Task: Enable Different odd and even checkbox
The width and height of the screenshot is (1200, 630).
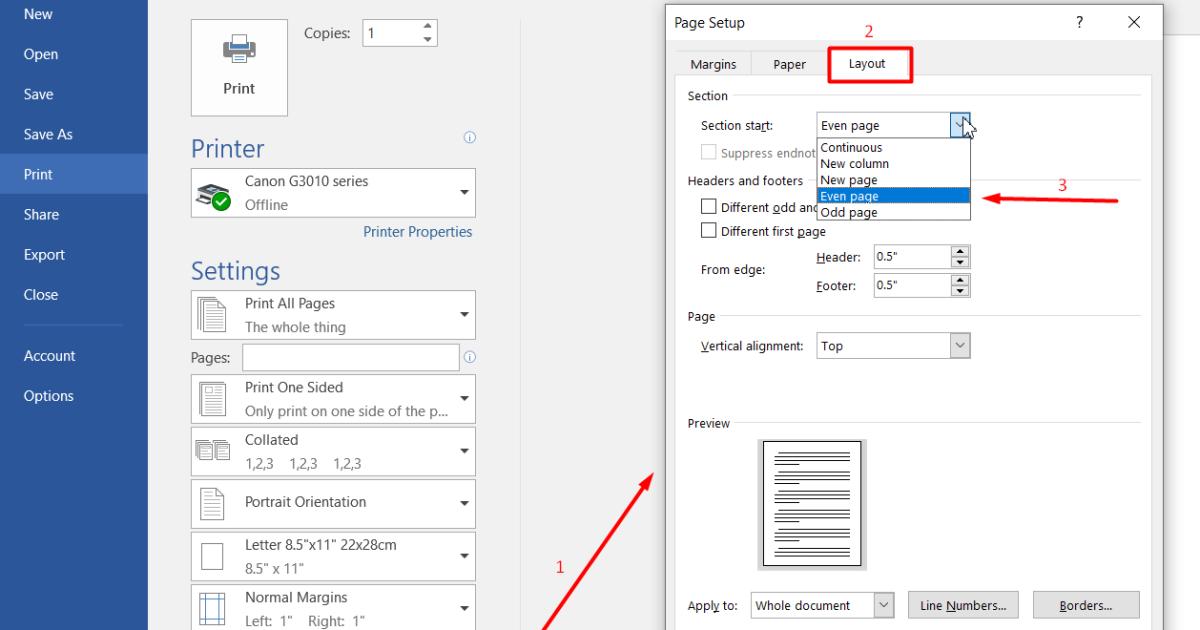Action: pos(709,207)
